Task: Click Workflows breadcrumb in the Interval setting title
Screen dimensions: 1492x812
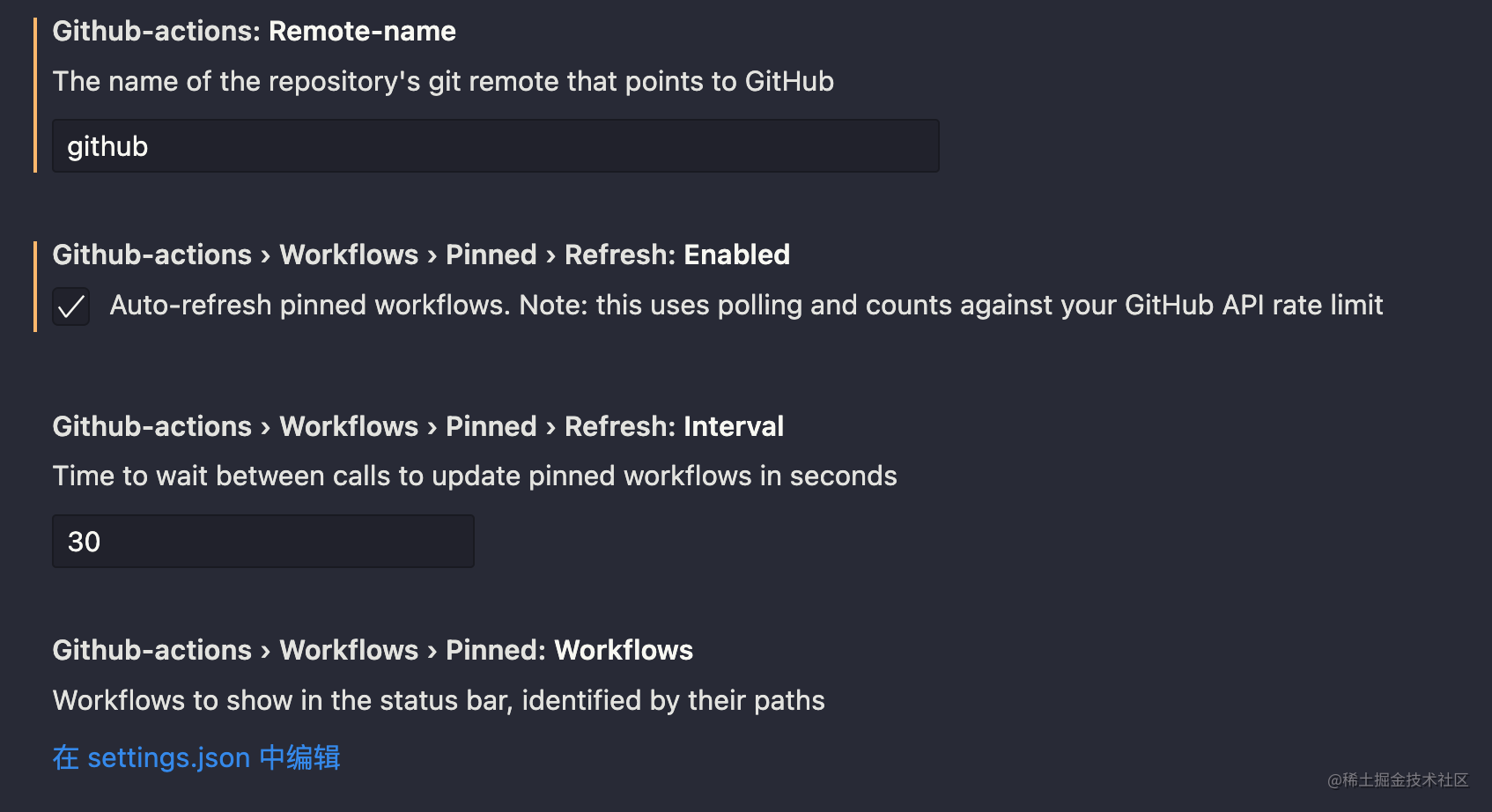Action: (349, 426)
